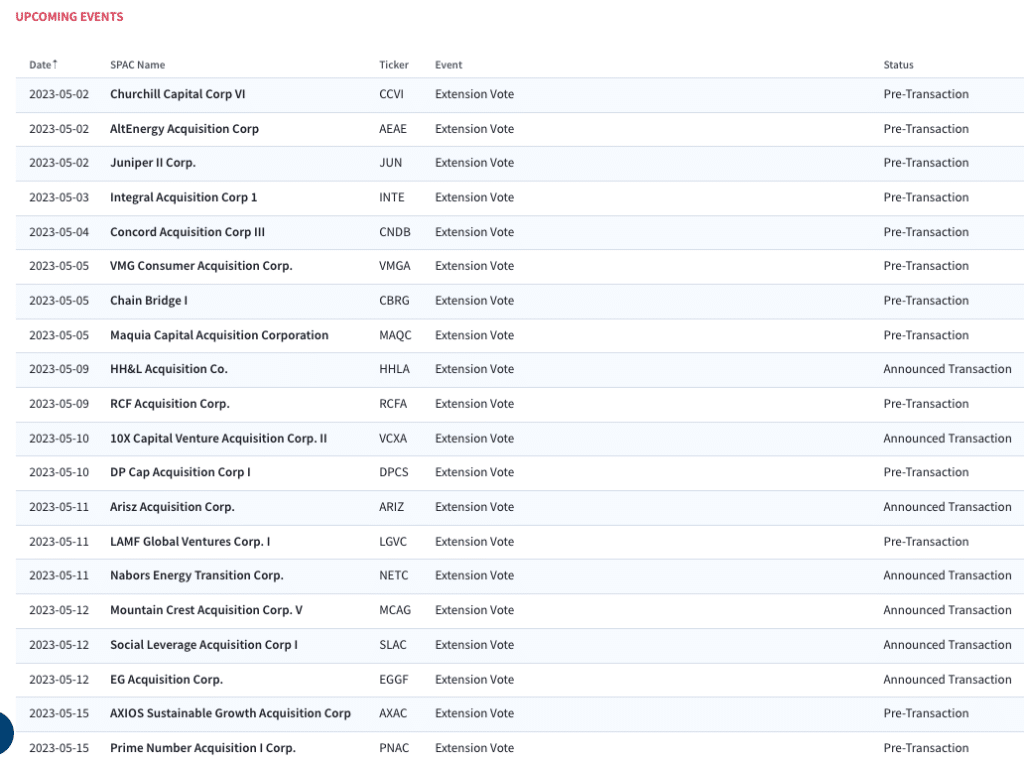Screen dimensions: 1024x762
Task: Click Extension Vote in the HHLA row
Action: coord(475,369)
